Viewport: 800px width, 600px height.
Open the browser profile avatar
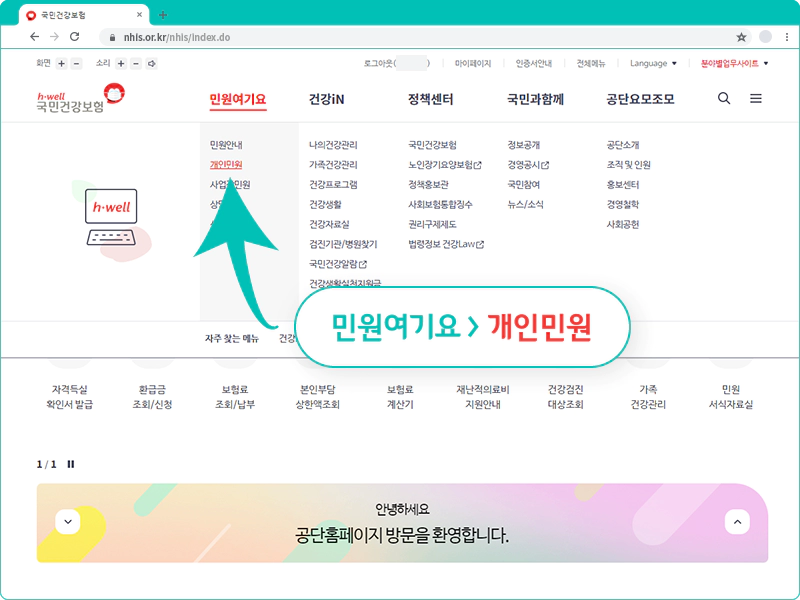pos(765,37)
